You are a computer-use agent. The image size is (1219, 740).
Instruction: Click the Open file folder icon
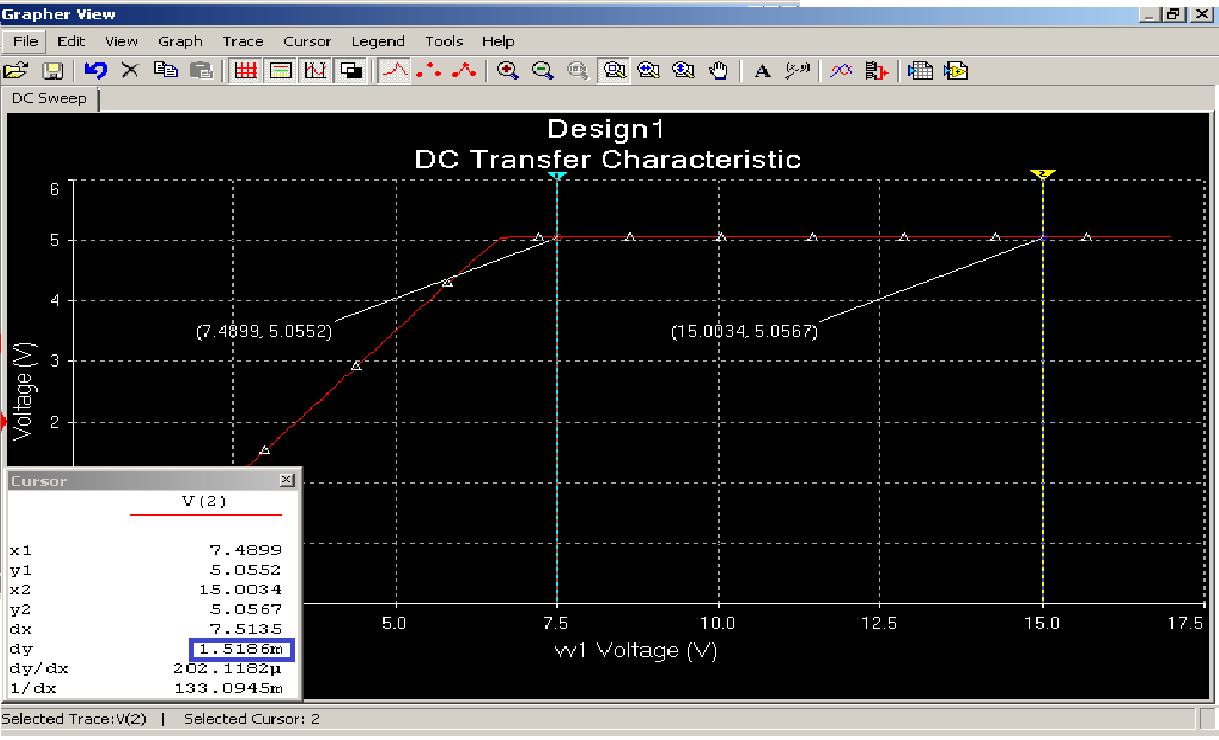15,71
